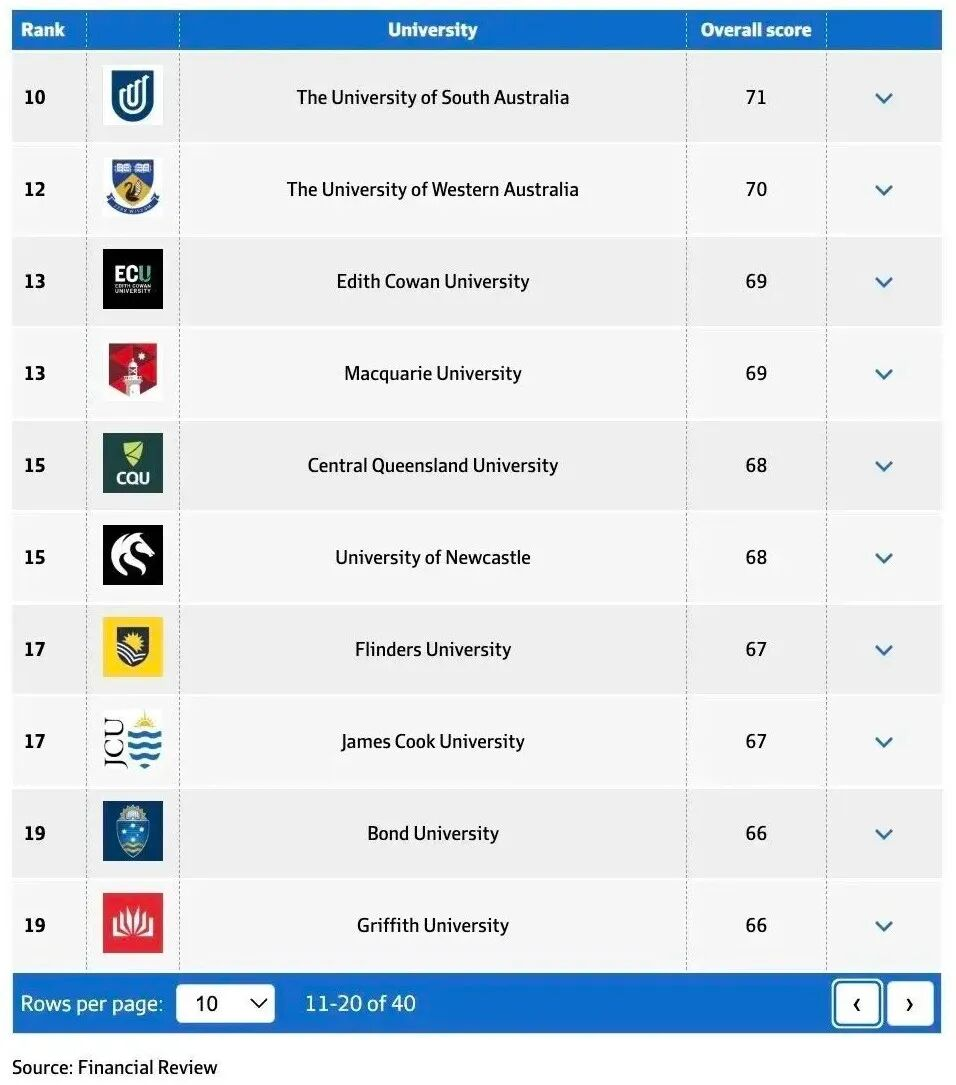Image resolution: width=956 pixels, height=1085 pixels.
Task: Expand the Flinders University row chevron
Action: pos(883,650)
